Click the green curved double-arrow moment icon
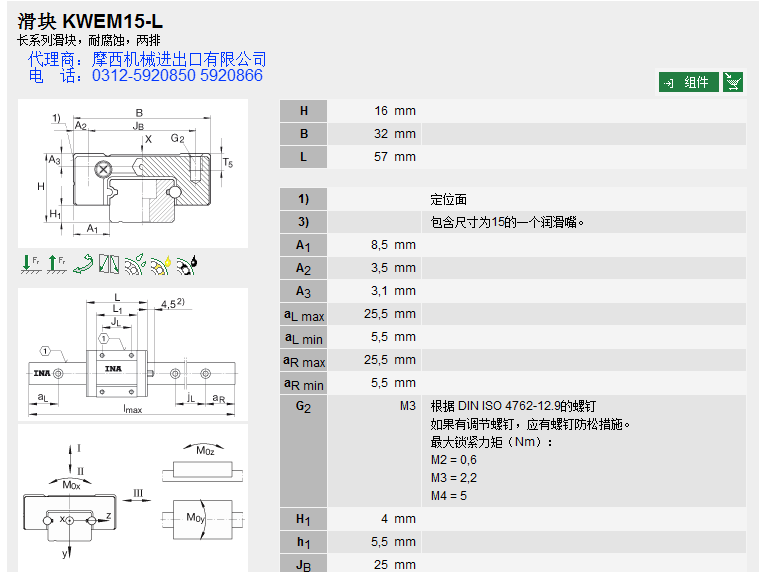The width and height of the screenshot is (759, 572). tap(83, 264)
